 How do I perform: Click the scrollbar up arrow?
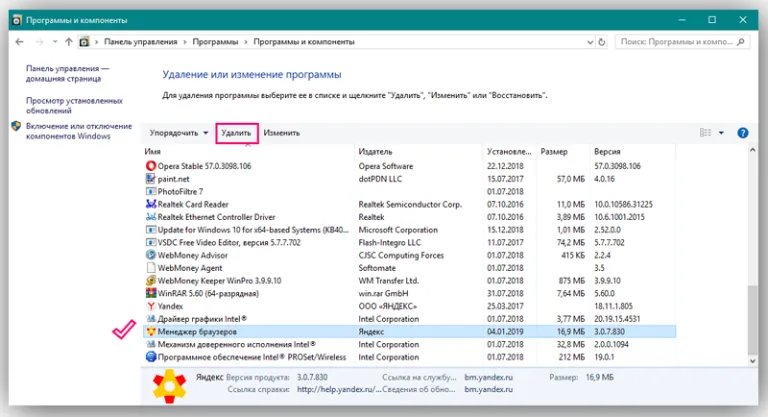pos(752,150)
